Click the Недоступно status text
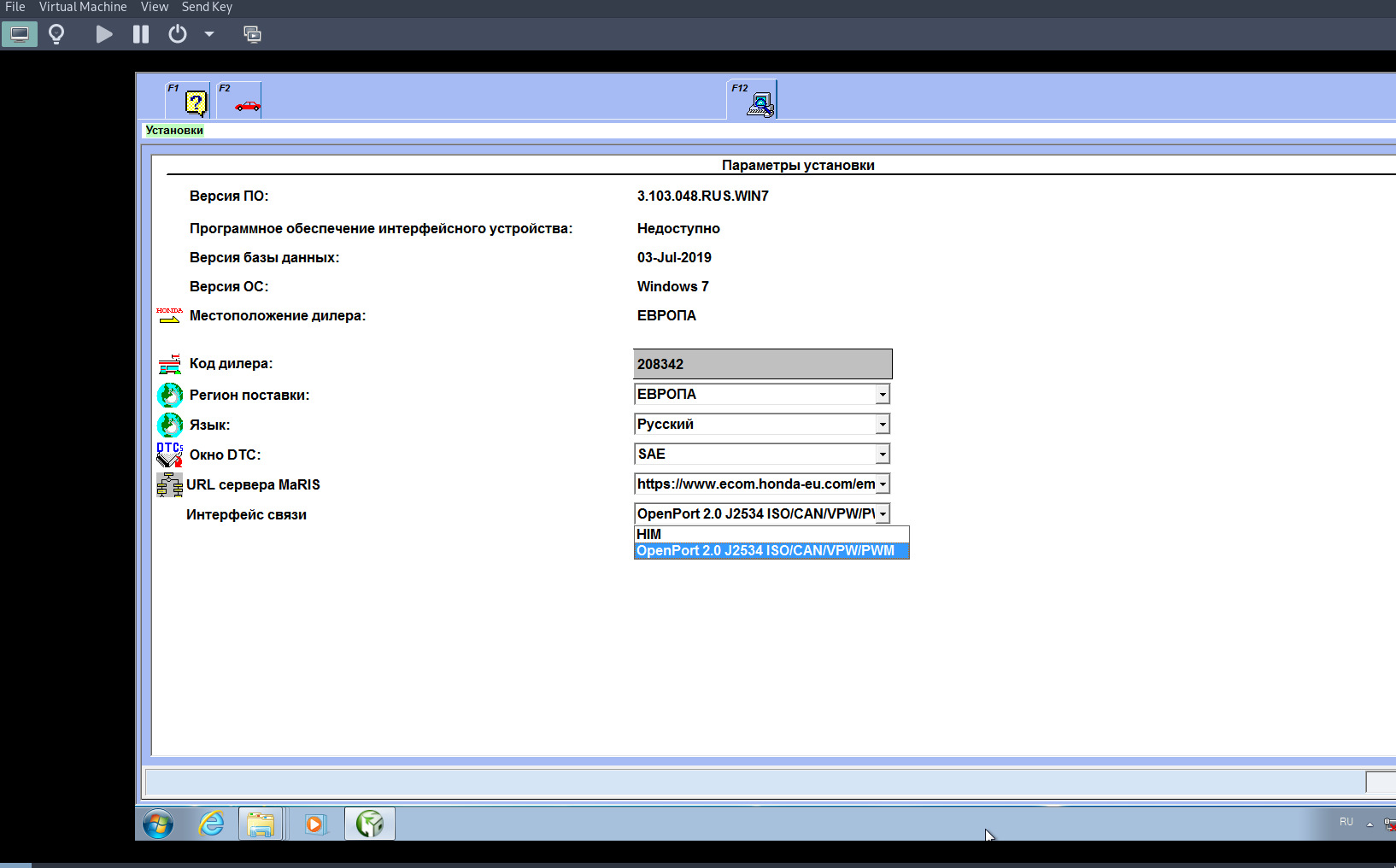The image size is (1396, 868). [678, 228]
